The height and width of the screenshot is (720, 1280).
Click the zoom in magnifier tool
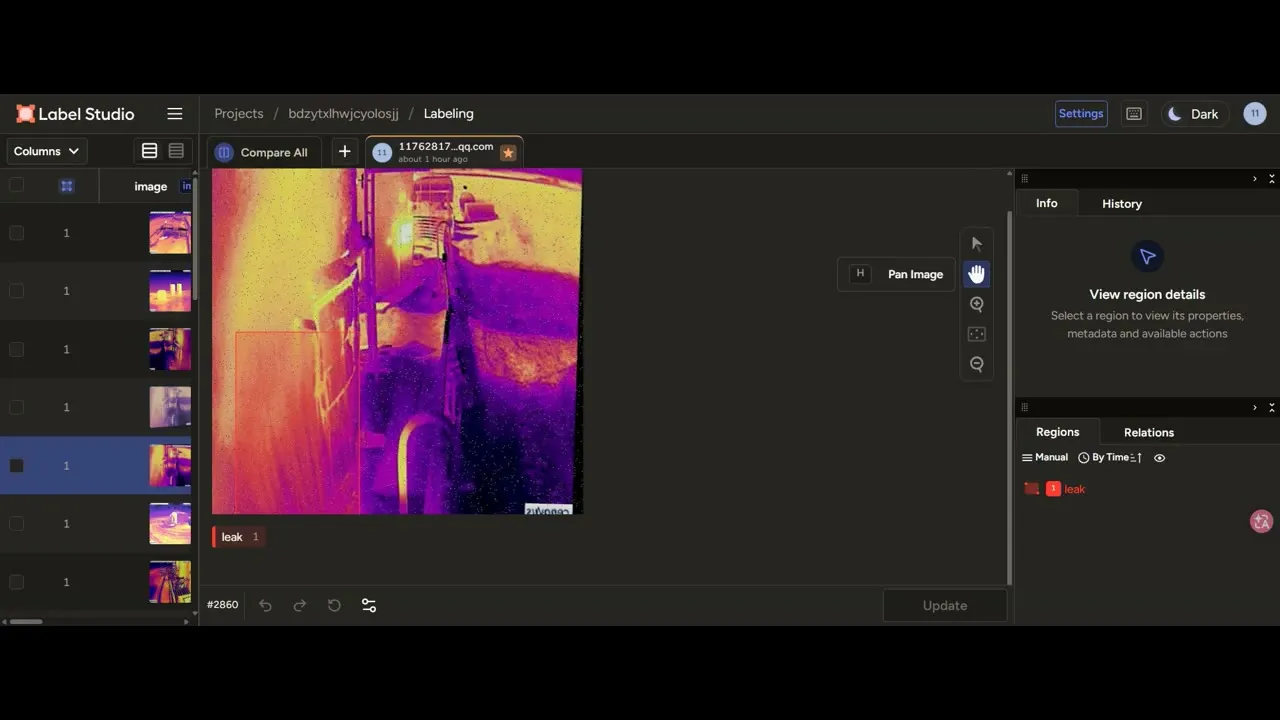977,304
